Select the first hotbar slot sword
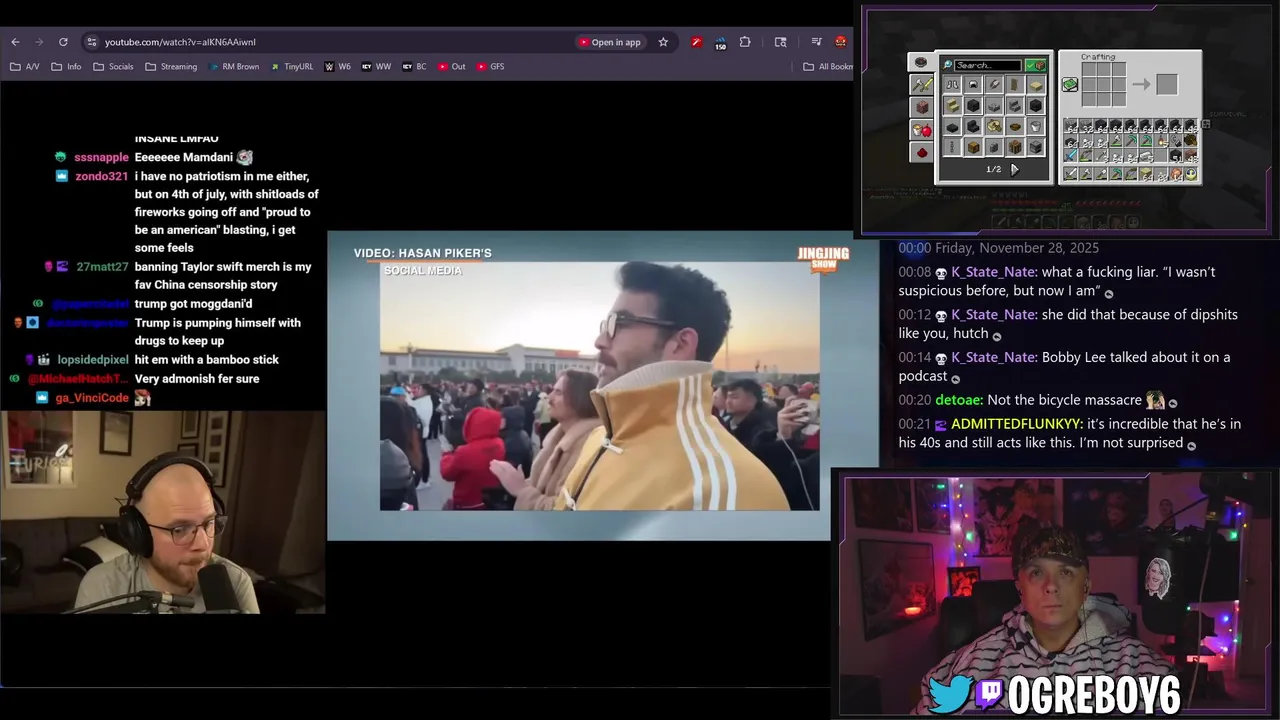This screenshot has height=720, width=1280. click(1071, 173)
